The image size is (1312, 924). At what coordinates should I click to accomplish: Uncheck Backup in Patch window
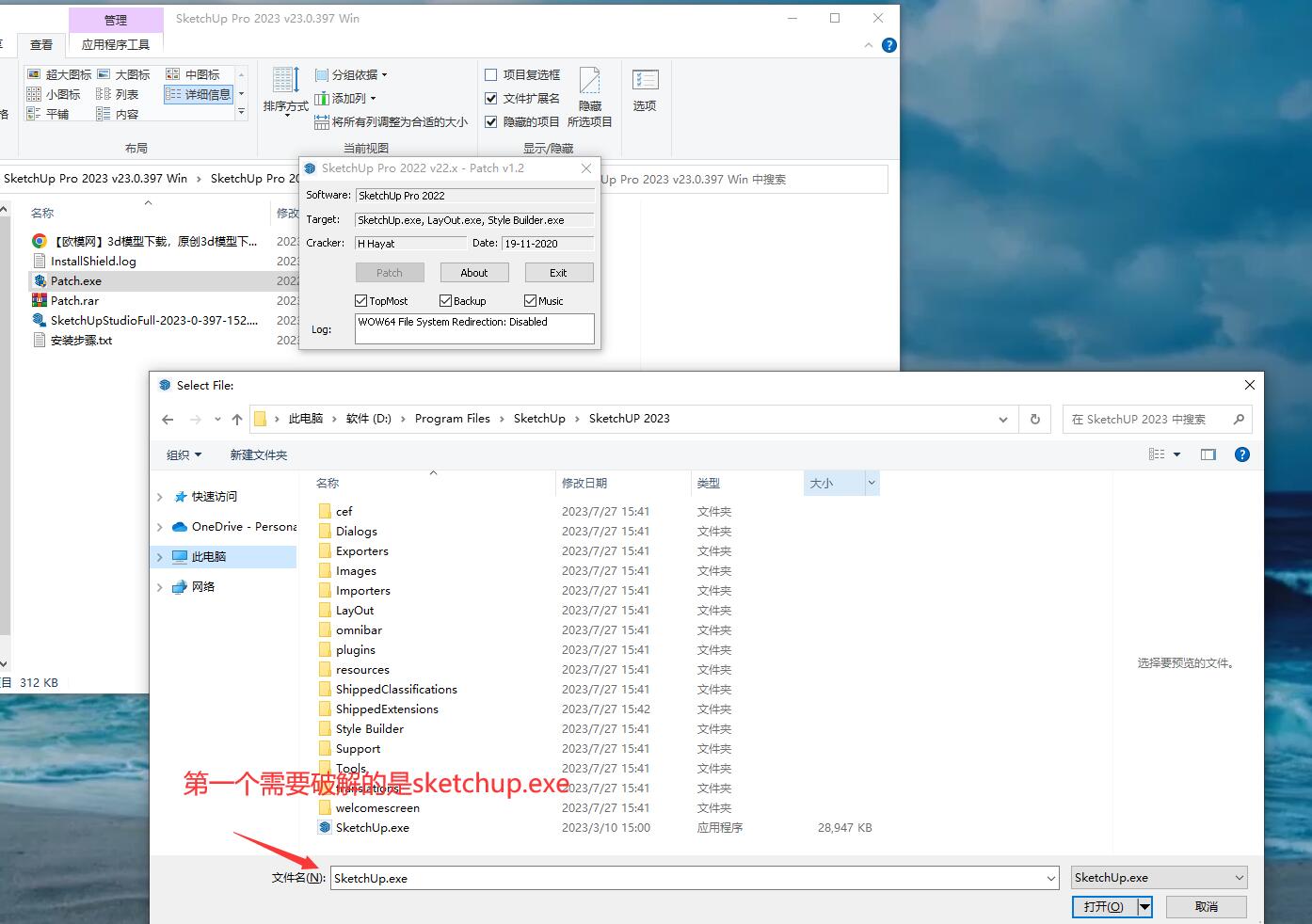[446, 301]
